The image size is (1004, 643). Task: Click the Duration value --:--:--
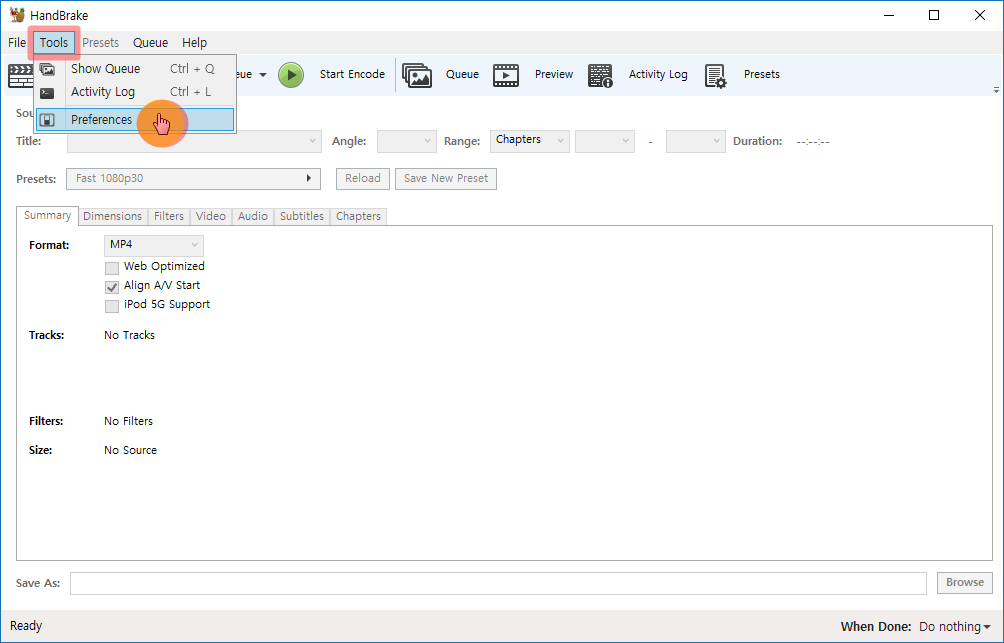coord(813,142)
